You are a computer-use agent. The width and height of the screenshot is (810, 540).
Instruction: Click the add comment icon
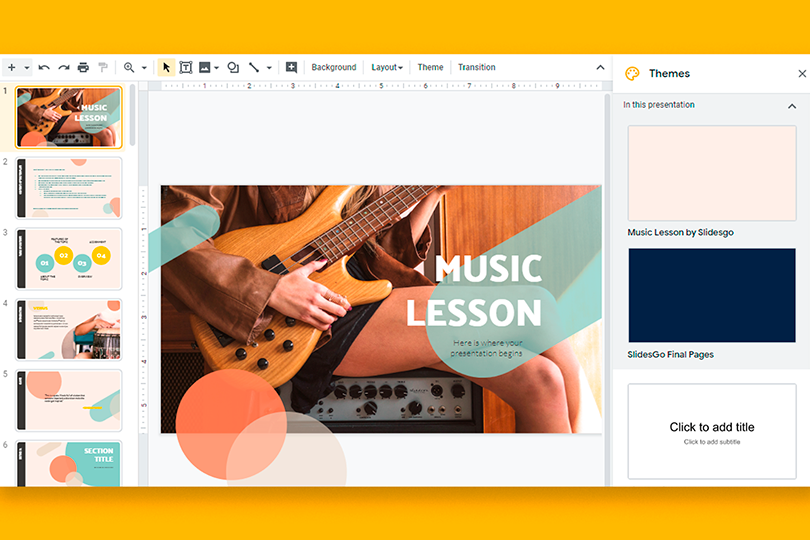coord(291,67)
